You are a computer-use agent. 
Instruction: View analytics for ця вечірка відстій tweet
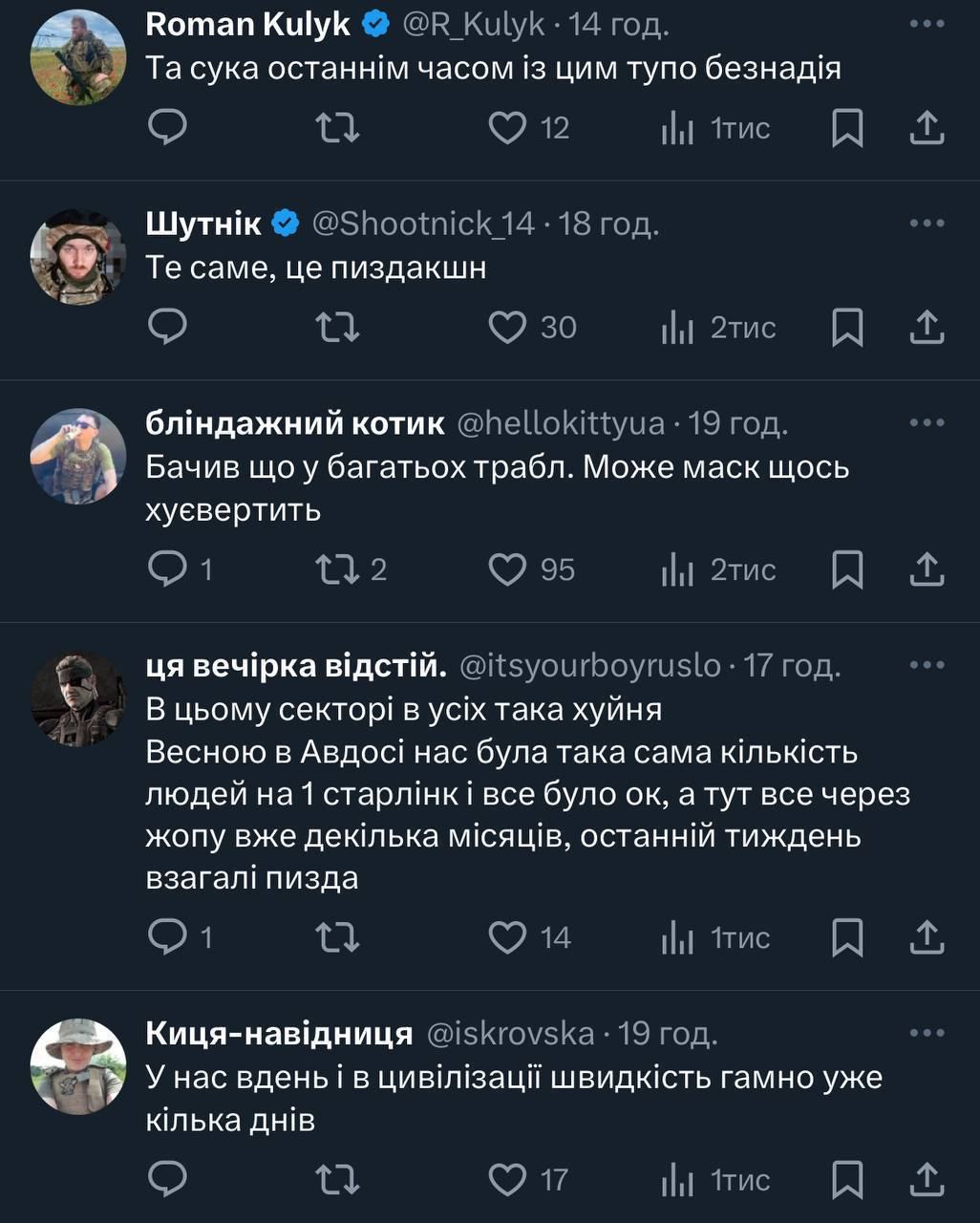point(677,937)
